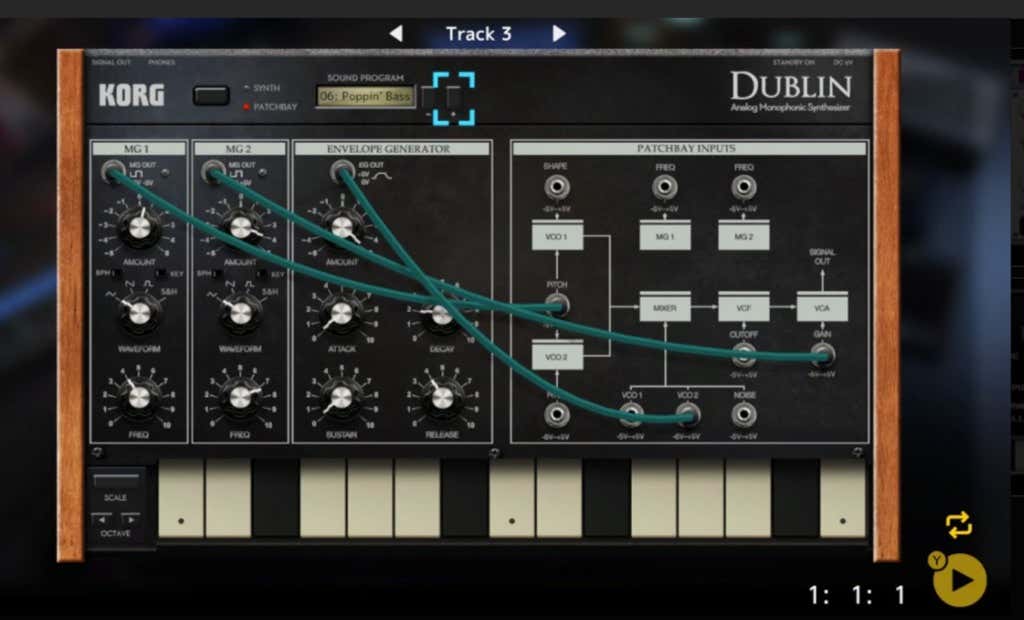Shift octave down with the left arrow
Image resolution: width=1024 pixels, height=620 pixels.
102,519
